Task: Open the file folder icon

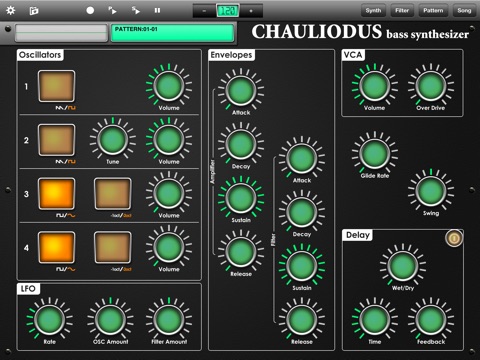Action: pos(34,11)
